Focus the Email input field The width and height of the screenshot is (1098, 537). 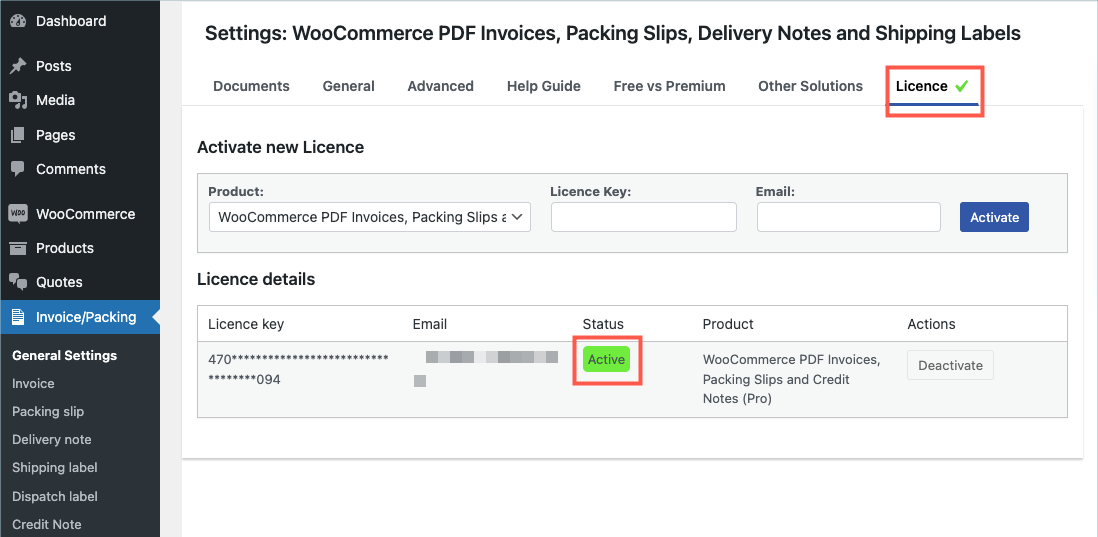[848, 217]
